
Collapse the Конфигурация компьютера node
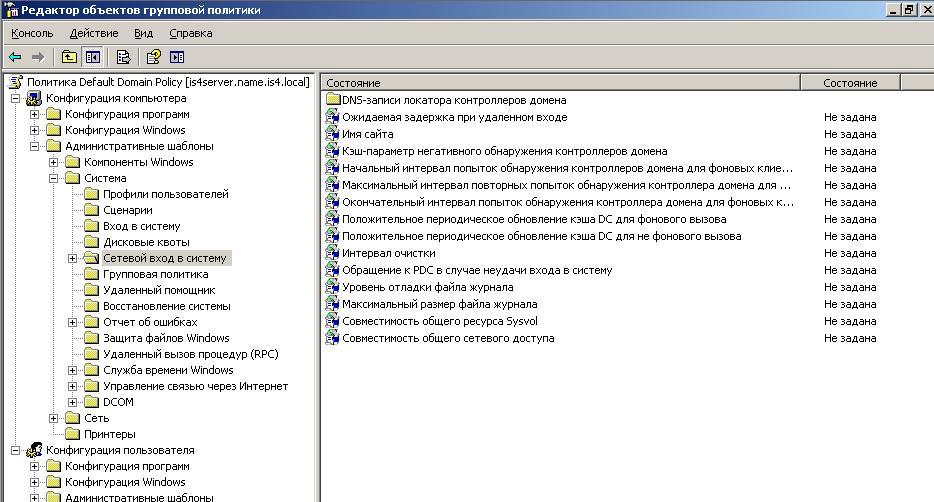(15, 98)
